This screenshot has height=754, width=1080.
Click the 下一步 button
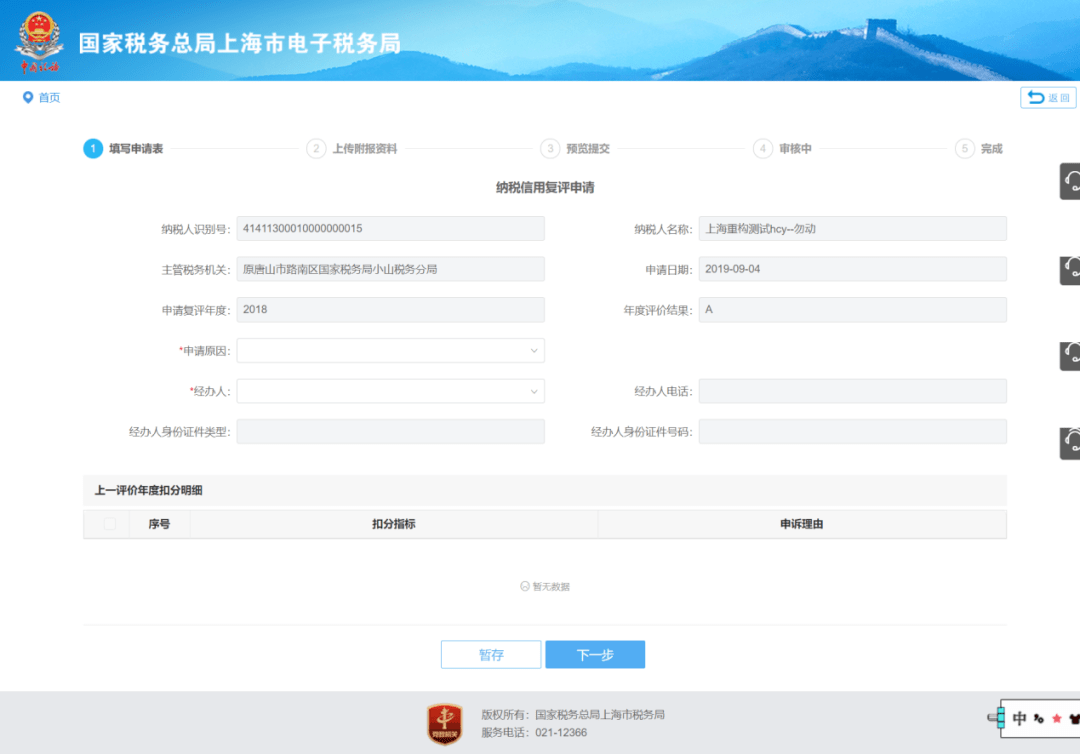point(595,654)
